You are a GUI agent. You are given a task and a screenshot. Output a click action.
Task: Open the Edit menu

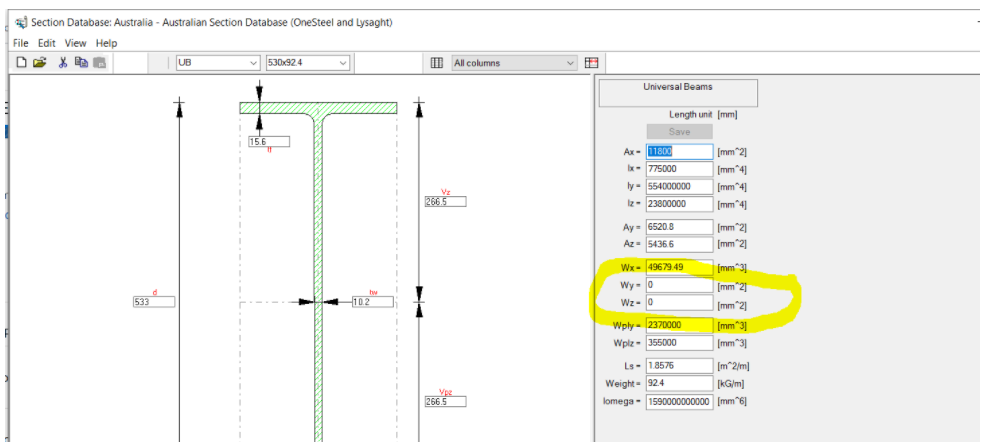tap(47, 43)
